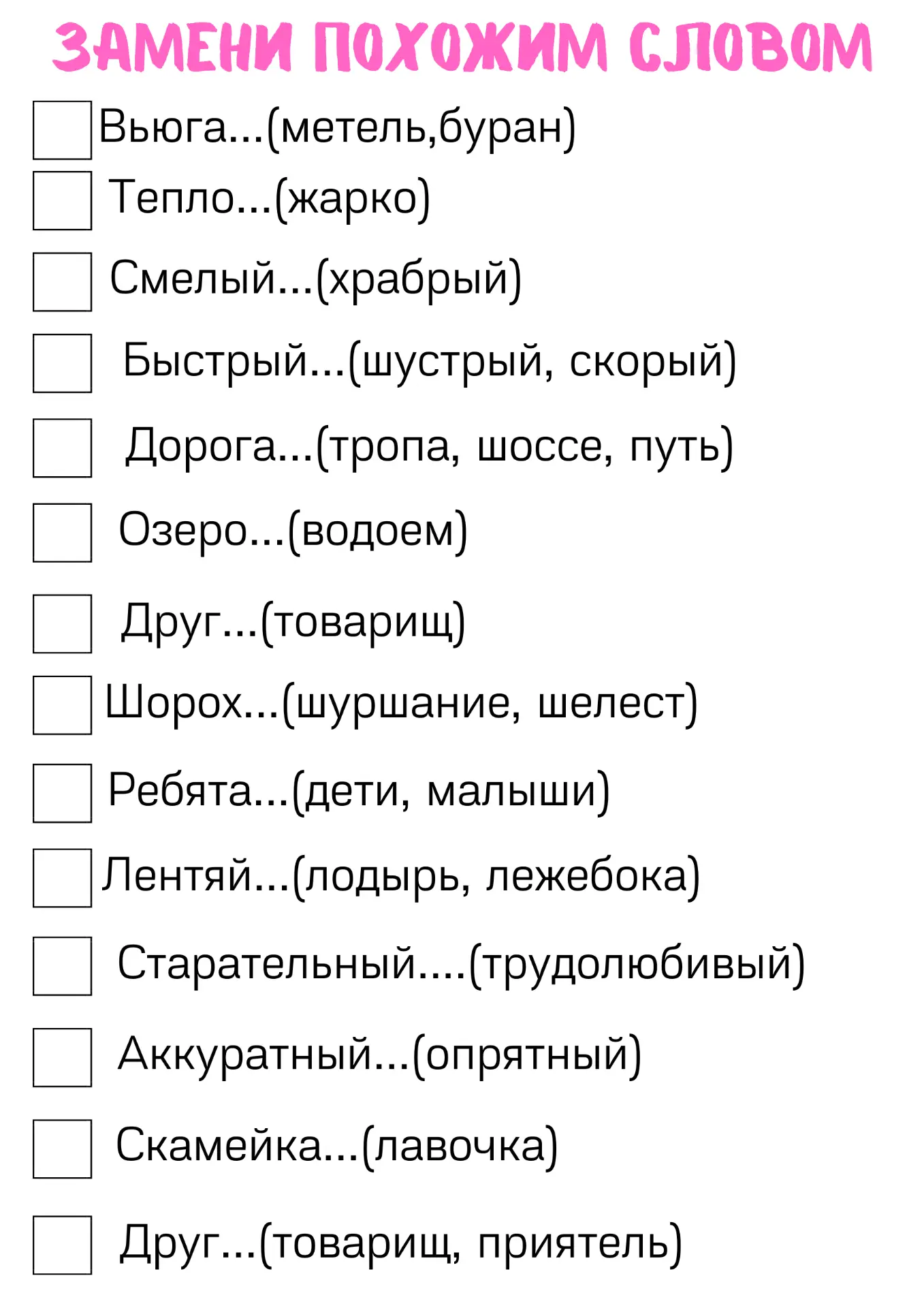Screen dimensions: 924x1308
Task: Check the Лентяй box
Action: [x=62, y=877]
